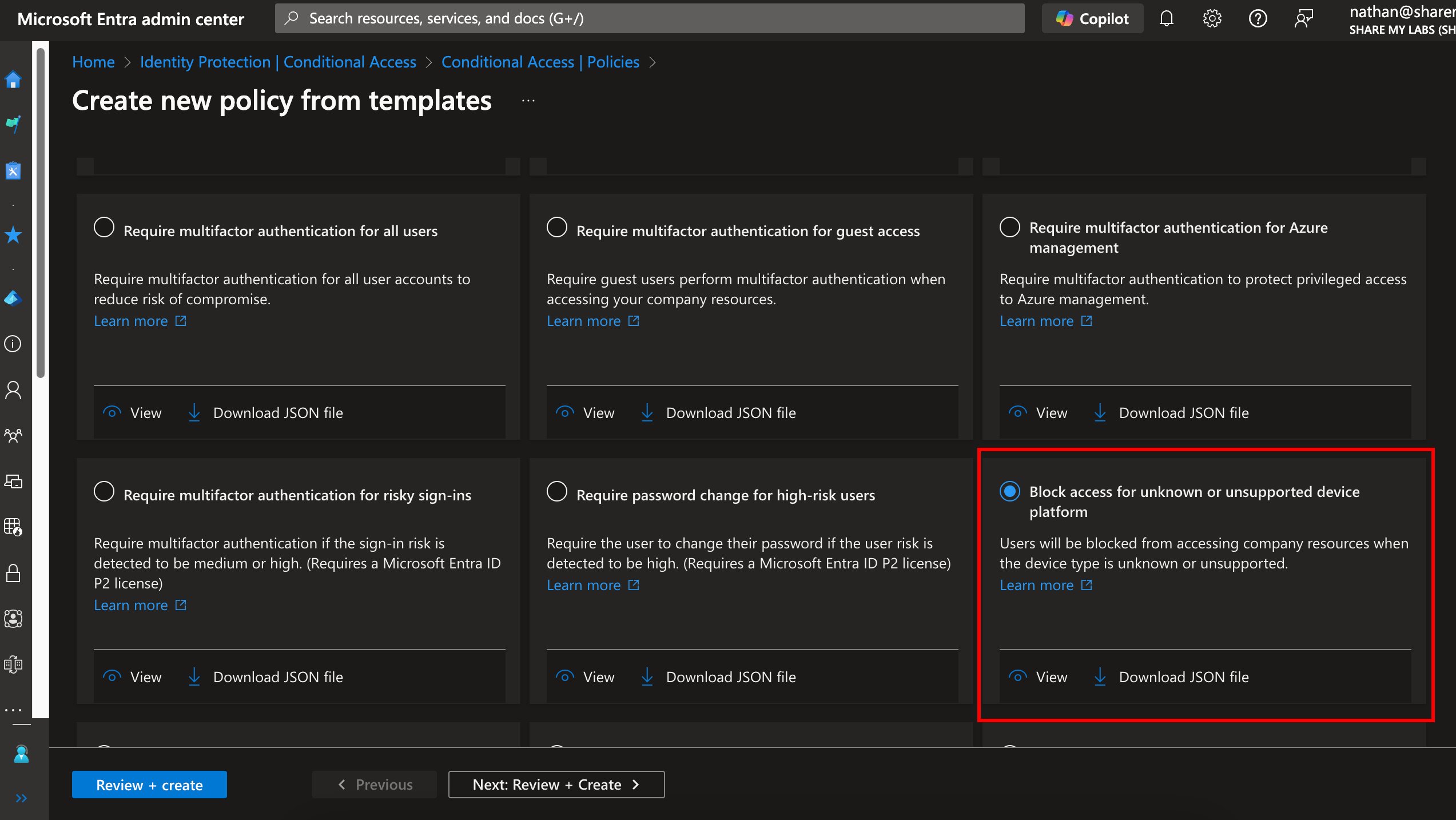
Task: Click the Previous button
Action: click(x=375, y=785)
